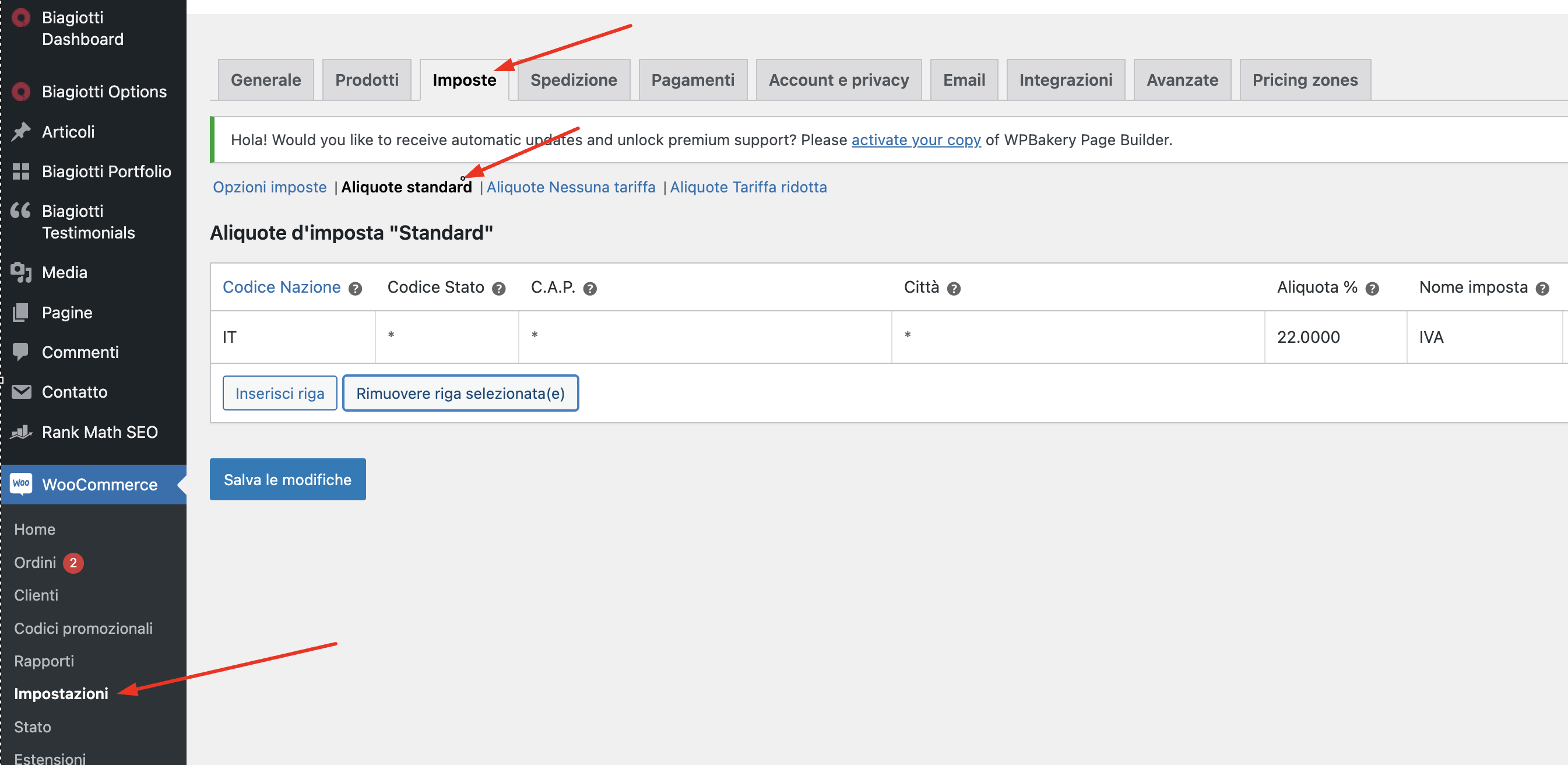Open the Avanzate tab

(x=1183, y=80)
